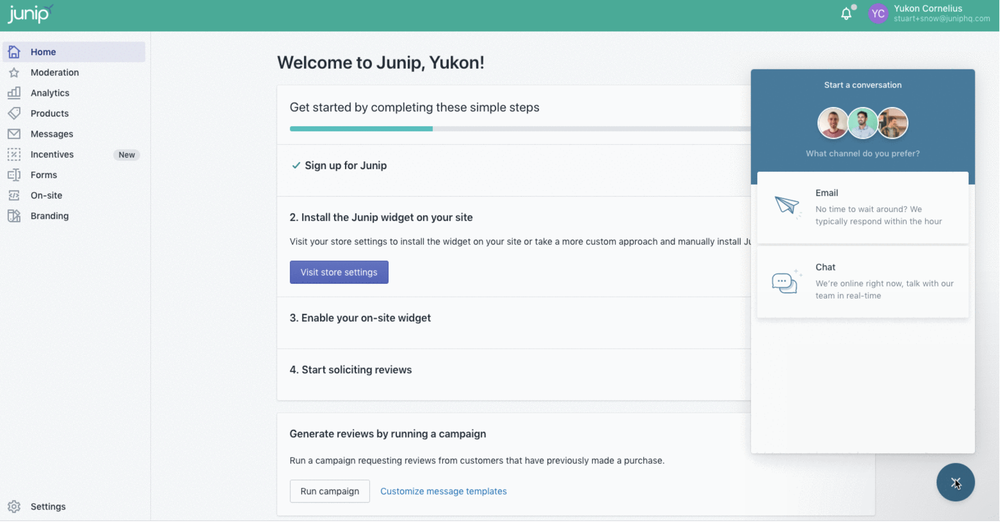Screen dimensions: 1000x522
Task: Click the Settings gear icon
Action: pyautogui.click(x=14, y=506)
